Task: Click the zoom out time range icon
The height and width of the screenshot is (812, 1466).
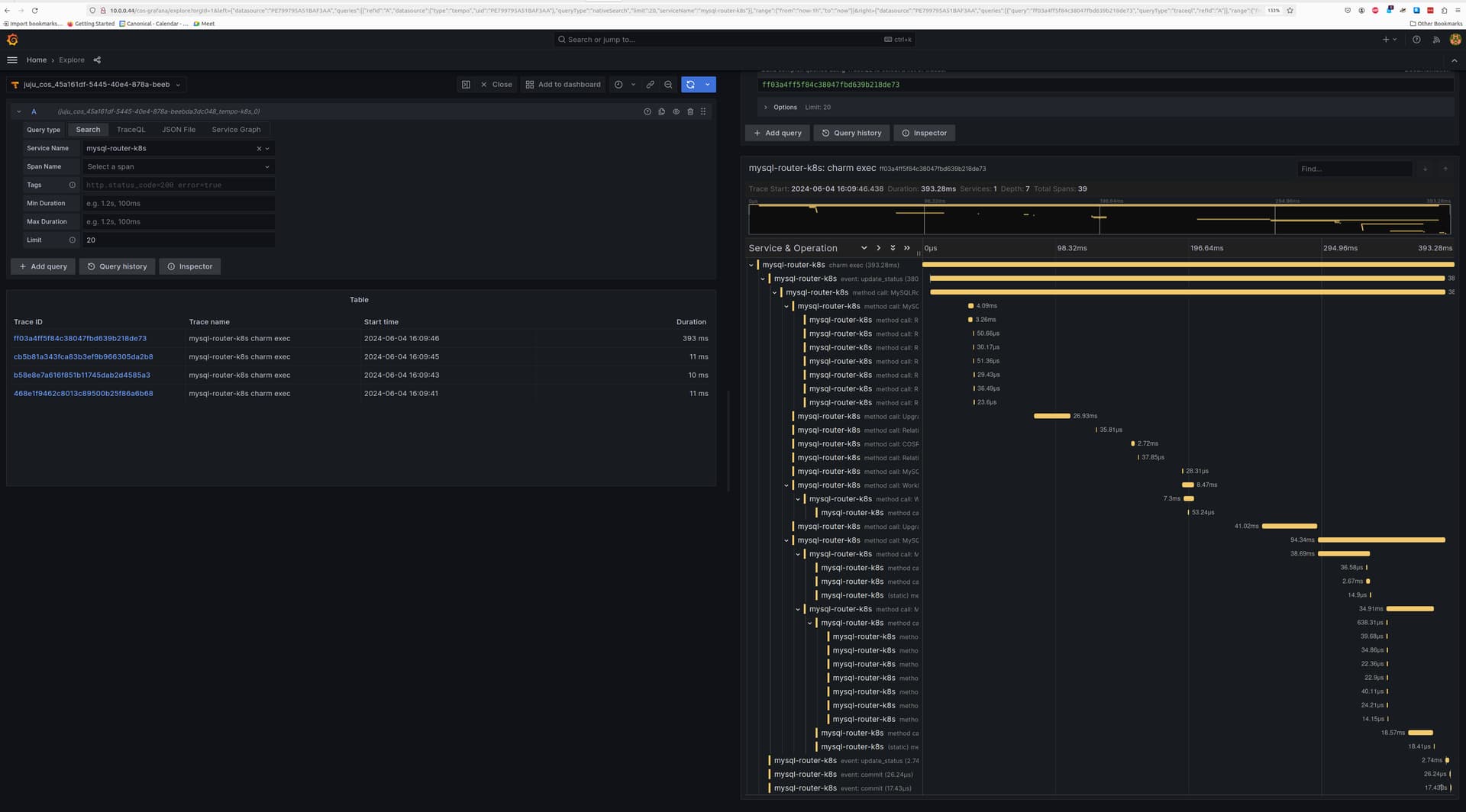Action: [668, 85]
